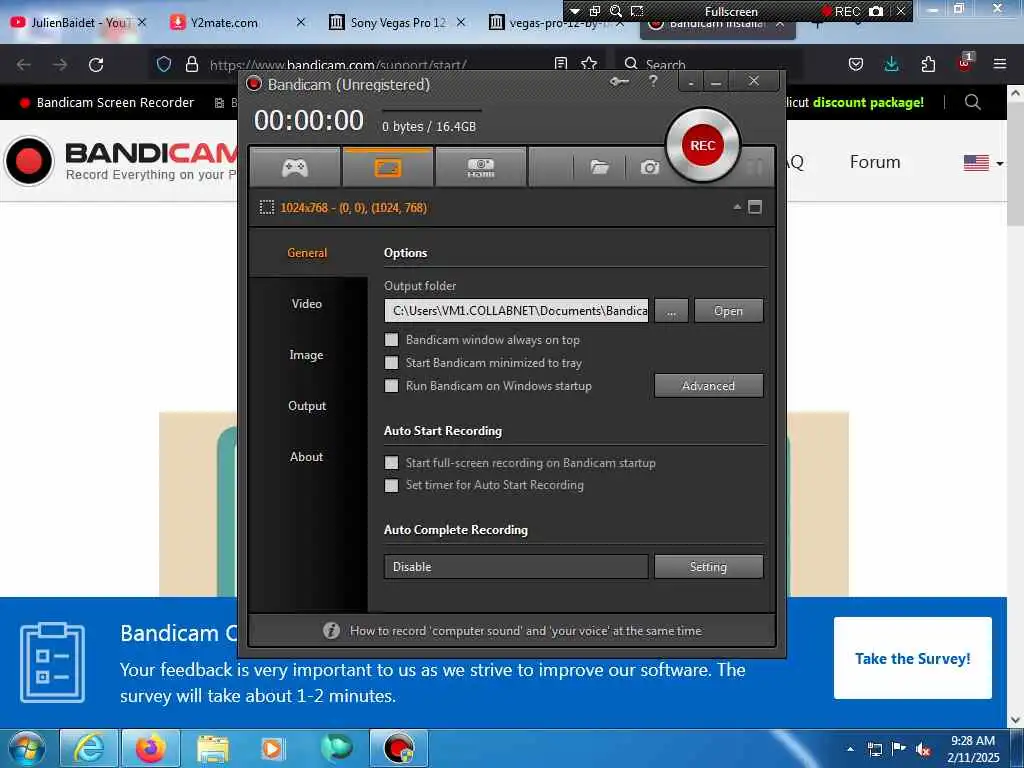Click the magnifier find-window icon on overlay bar
The height and width of the screenshot is (768, 1024).
click(x=616, y=11)
